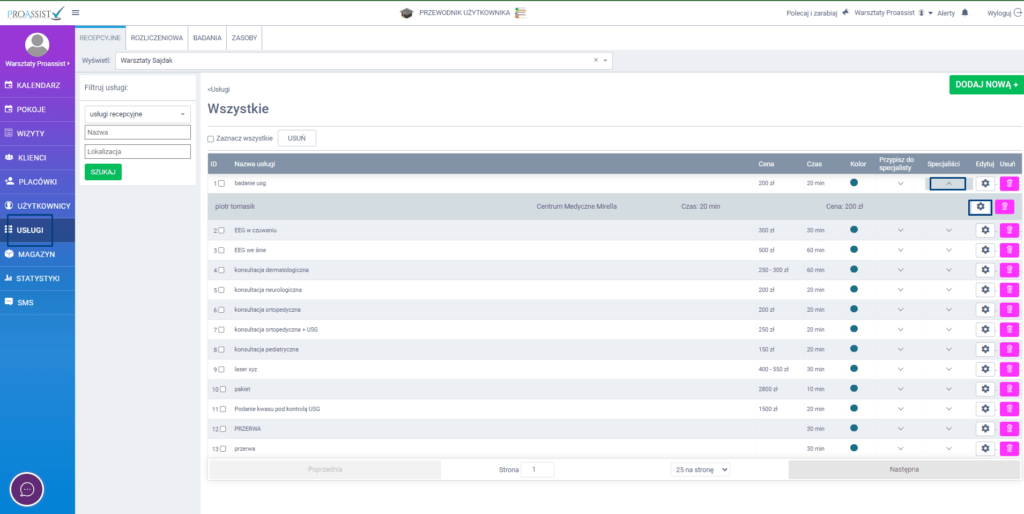Click color dot for konsultacja dermatologiczna
The height and width of the screenshot is (514, 1024).
coord(854,270)
